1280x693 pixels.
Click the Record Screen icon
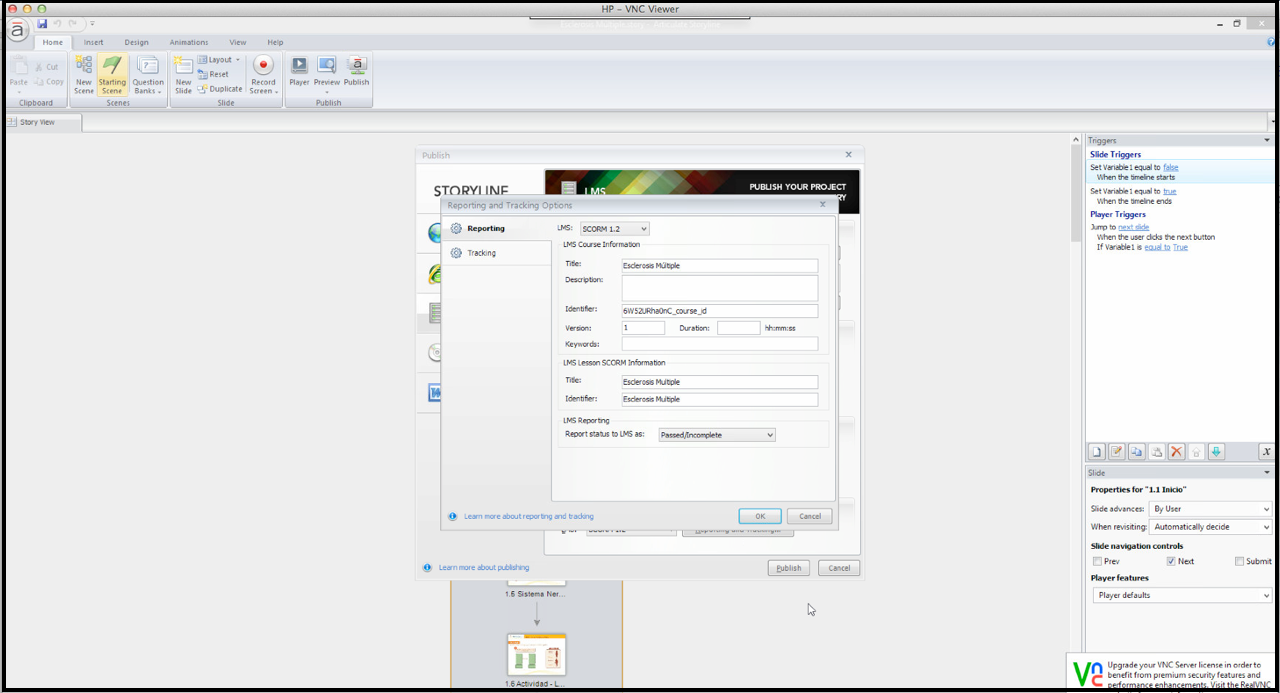pyautogui.click(x=263, y=68)
